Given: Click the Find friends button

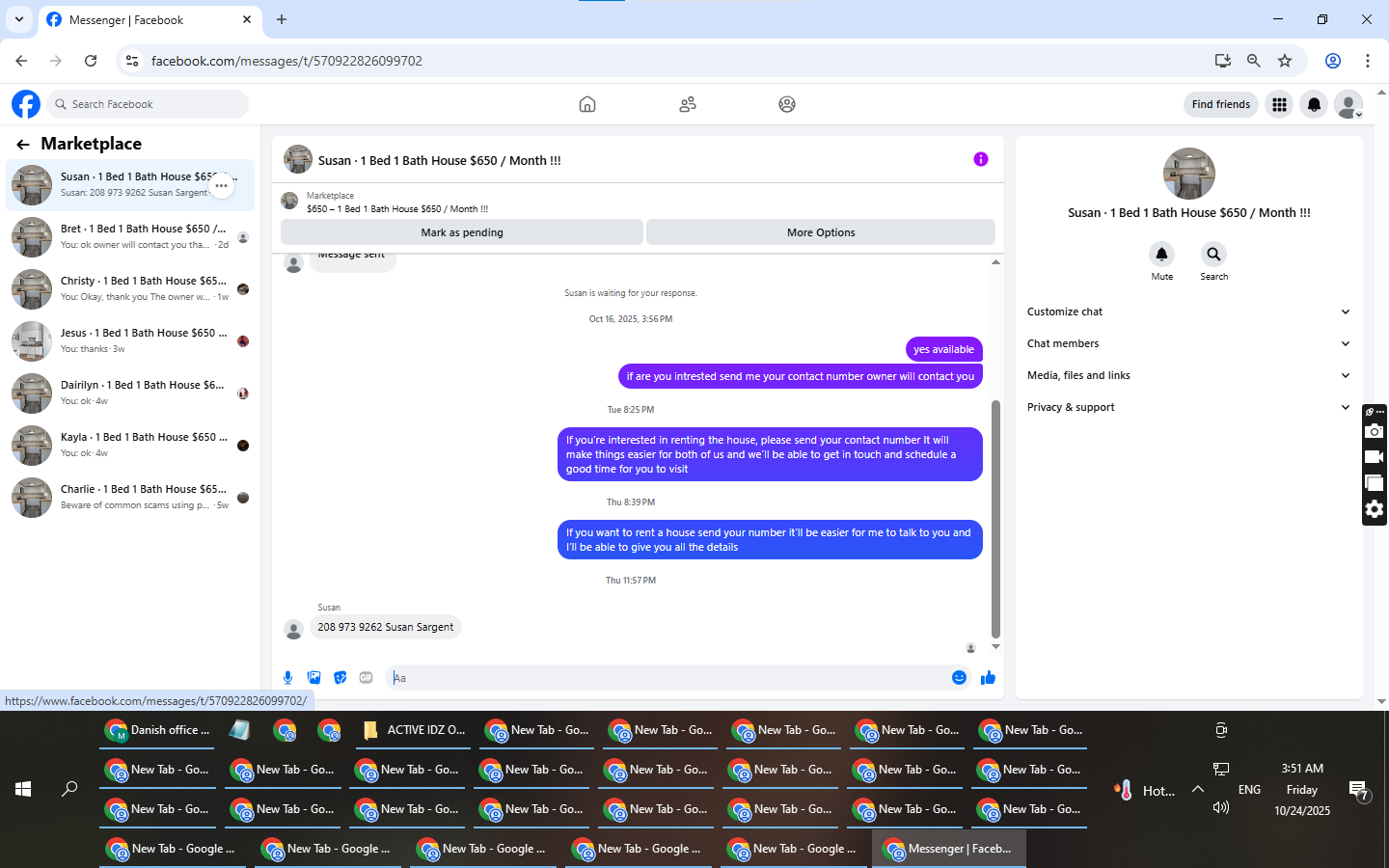Looking at the screenshot, I should [x=1220, y=104].
